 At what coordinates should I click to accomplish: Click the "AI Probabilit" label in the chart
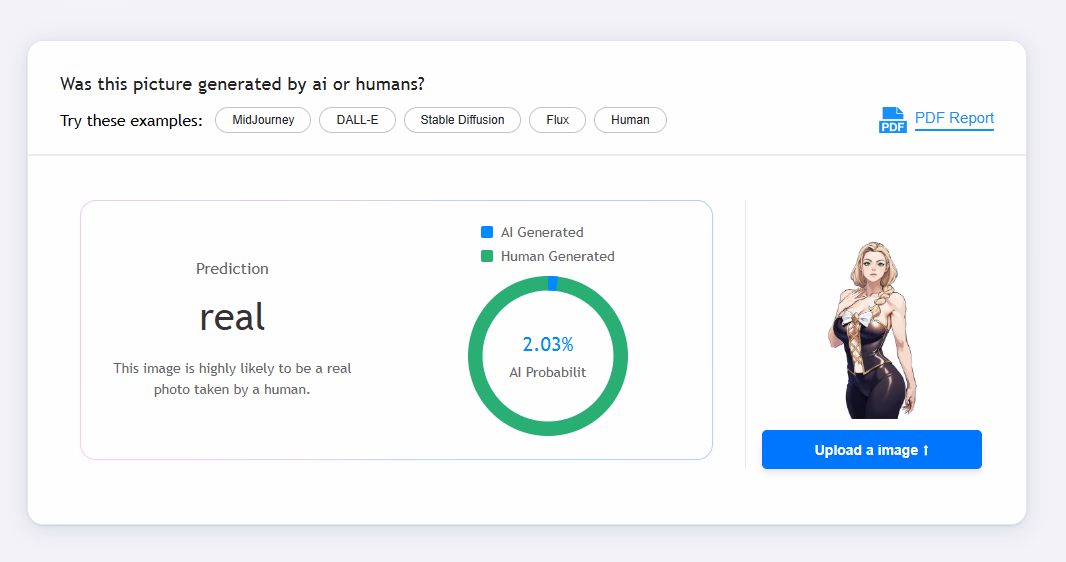coord(548,372)
